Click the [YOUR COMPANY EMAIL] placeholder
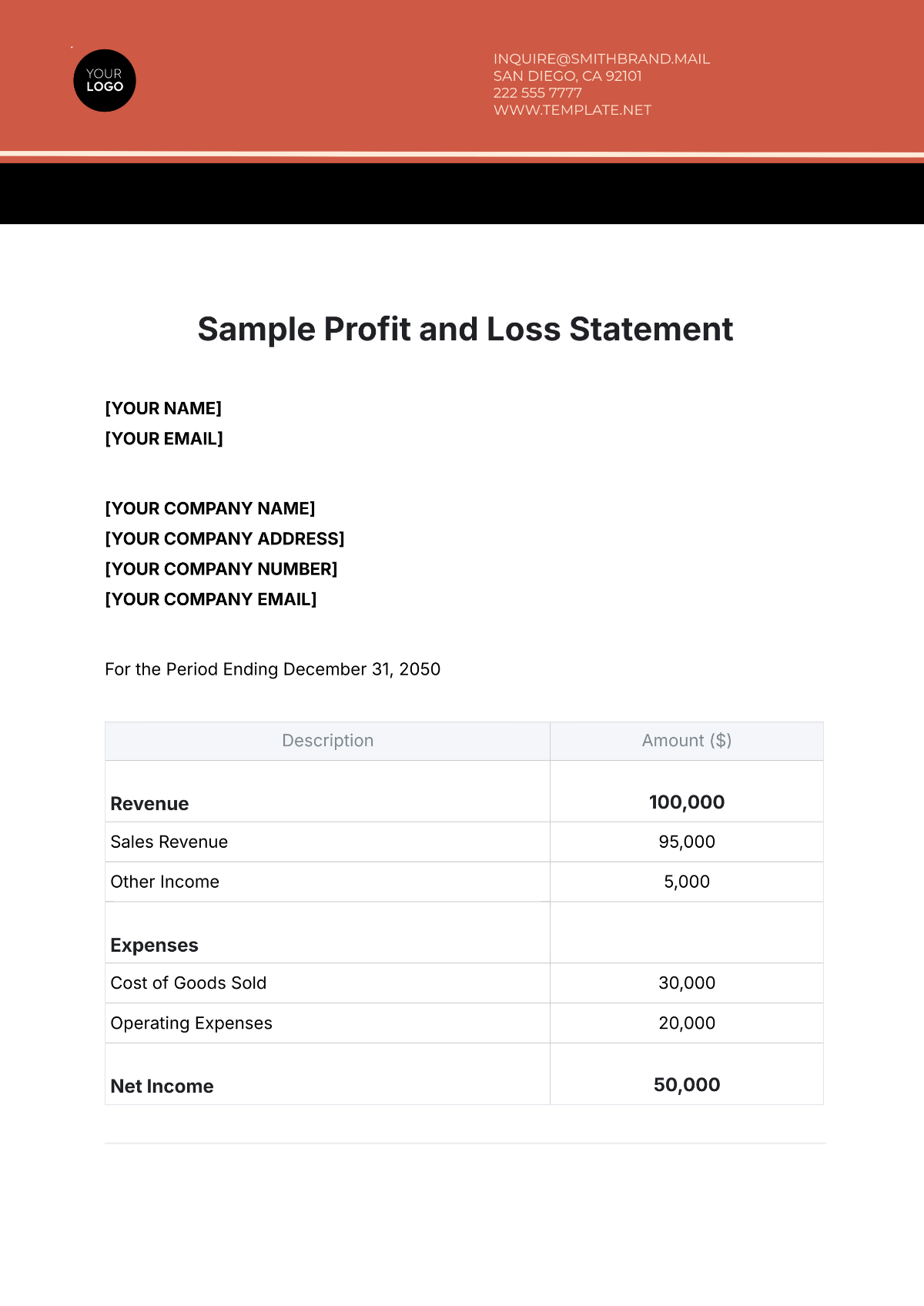The width and height of the screenshot is (924, 1306). click(211, 599)
